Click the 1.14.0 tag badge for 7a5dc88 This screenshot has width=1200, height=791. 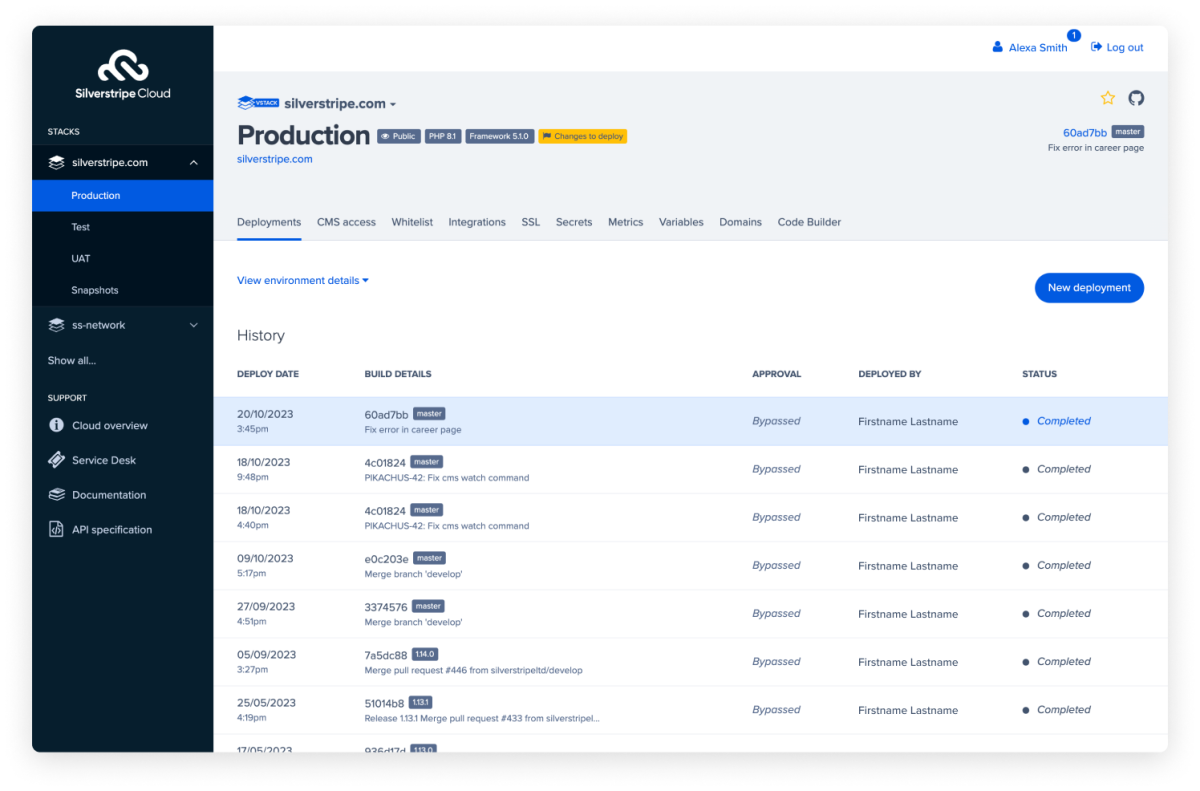tap(423, 654)
